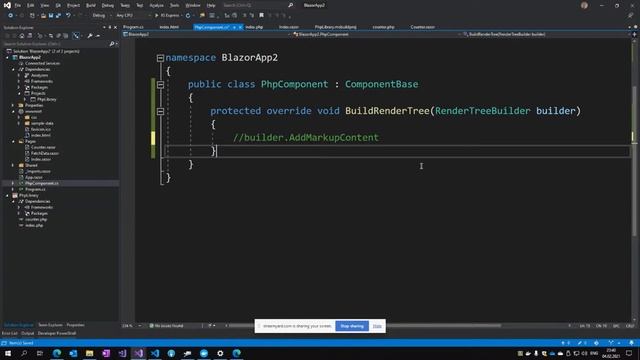This screenshot has height=360, width=640.
Task: Click the browser refresh toolbar icon
Action: pos(188,16)
